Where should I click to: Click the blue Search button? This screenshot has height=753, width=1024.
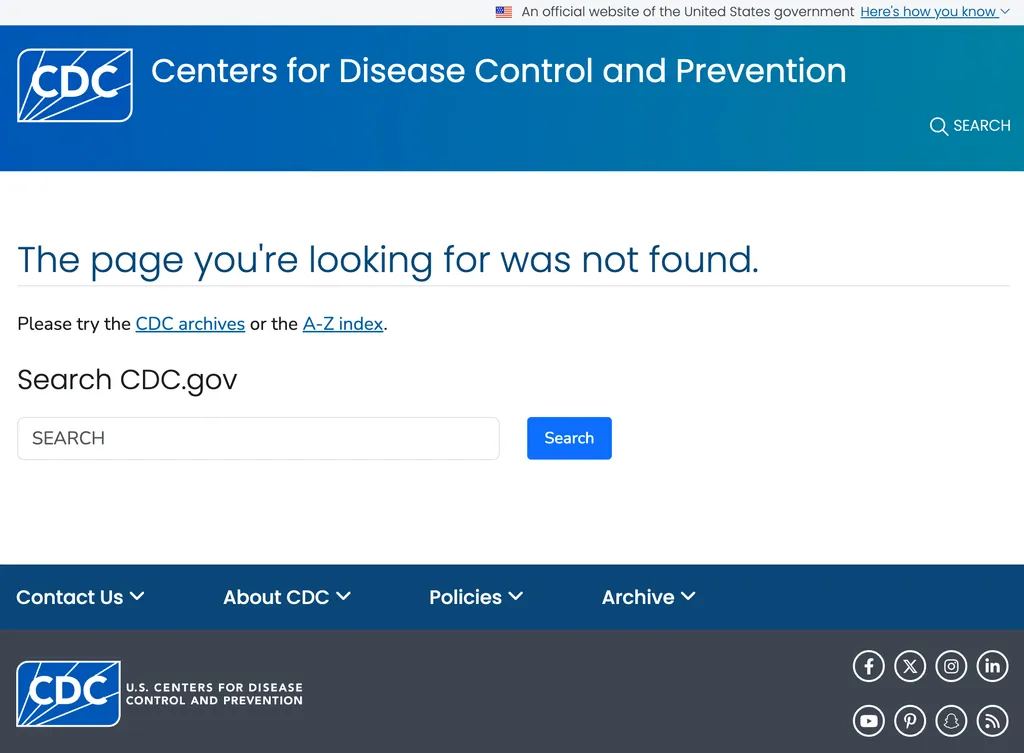coord(569,438)
